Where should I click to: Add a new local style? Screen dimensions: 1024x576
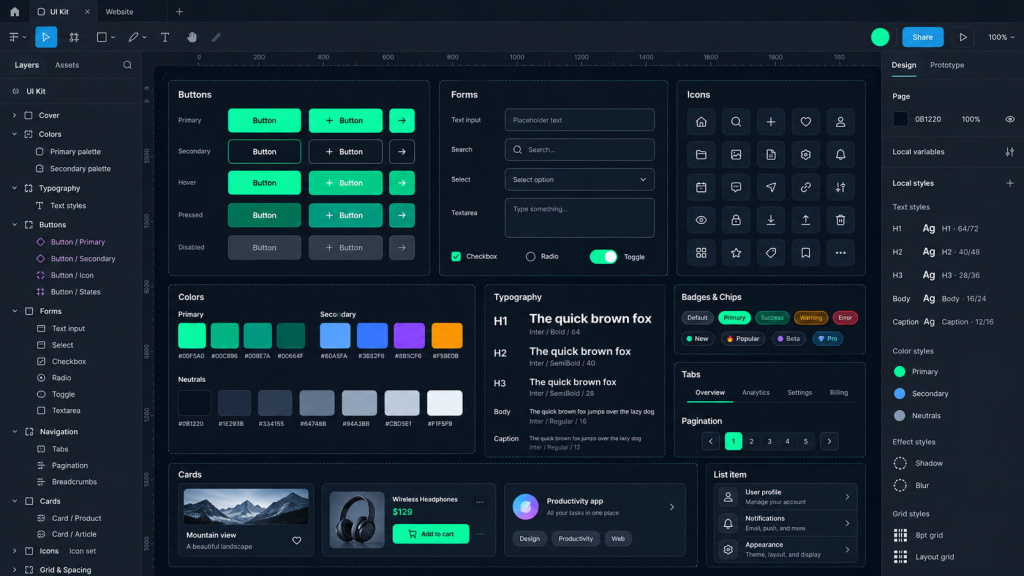pos(1010,183)
